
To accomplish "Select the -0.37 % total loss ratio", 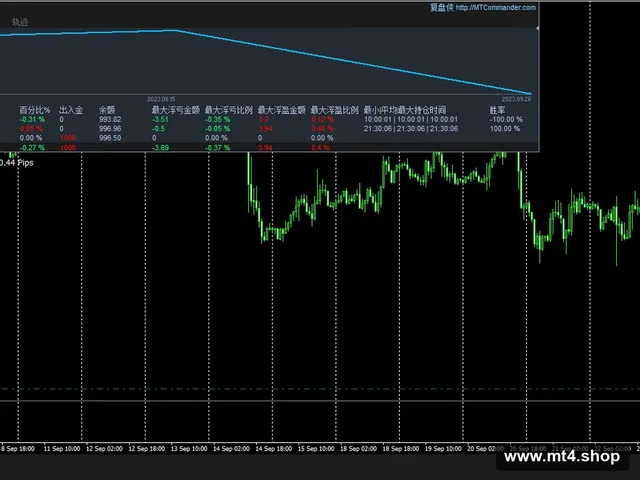I will (217, 147).
